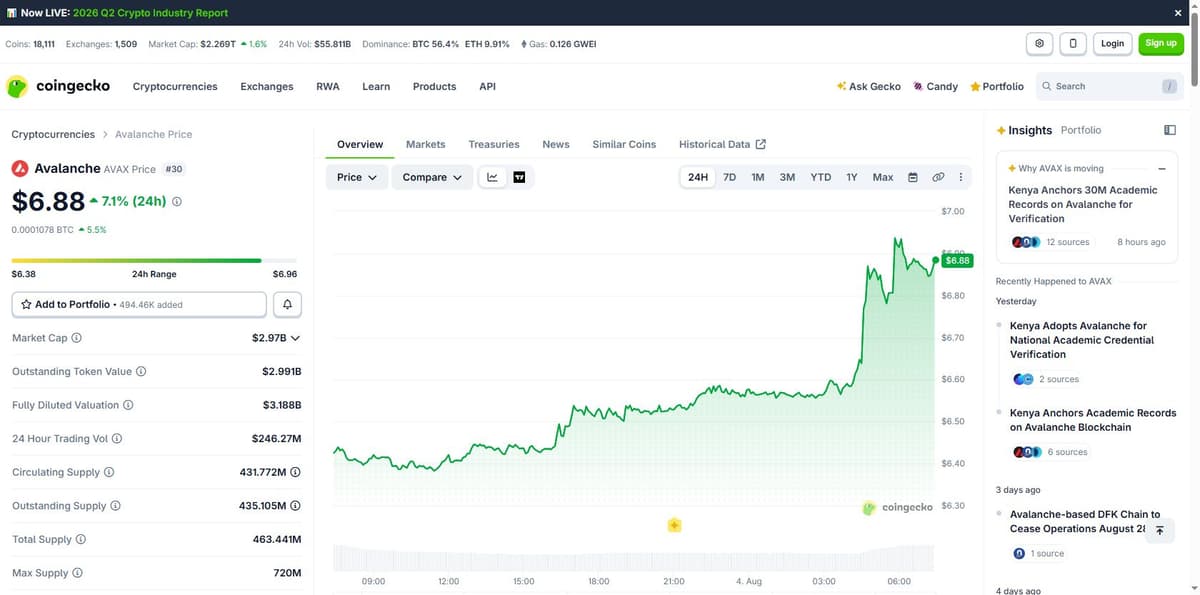Click the info icon beside 24 Hour Trading Vol
The image size is (1200, 595).
coord(117,438)
